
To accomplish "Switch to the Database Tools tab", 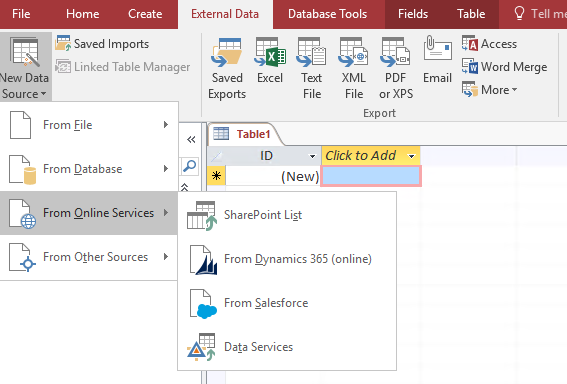I will coord(327,14).
